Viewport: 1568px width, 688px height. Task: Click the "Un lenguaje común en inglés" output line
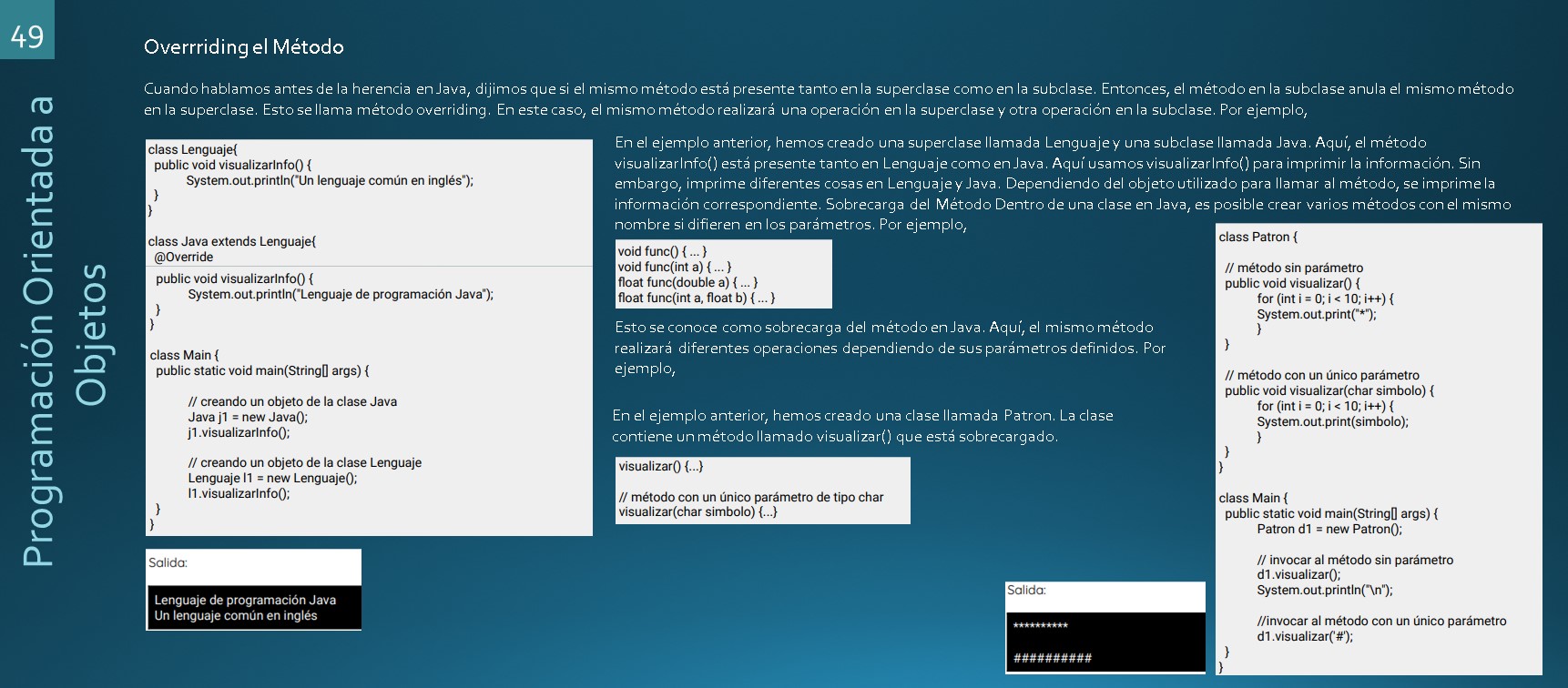click(x=236, y=616)
